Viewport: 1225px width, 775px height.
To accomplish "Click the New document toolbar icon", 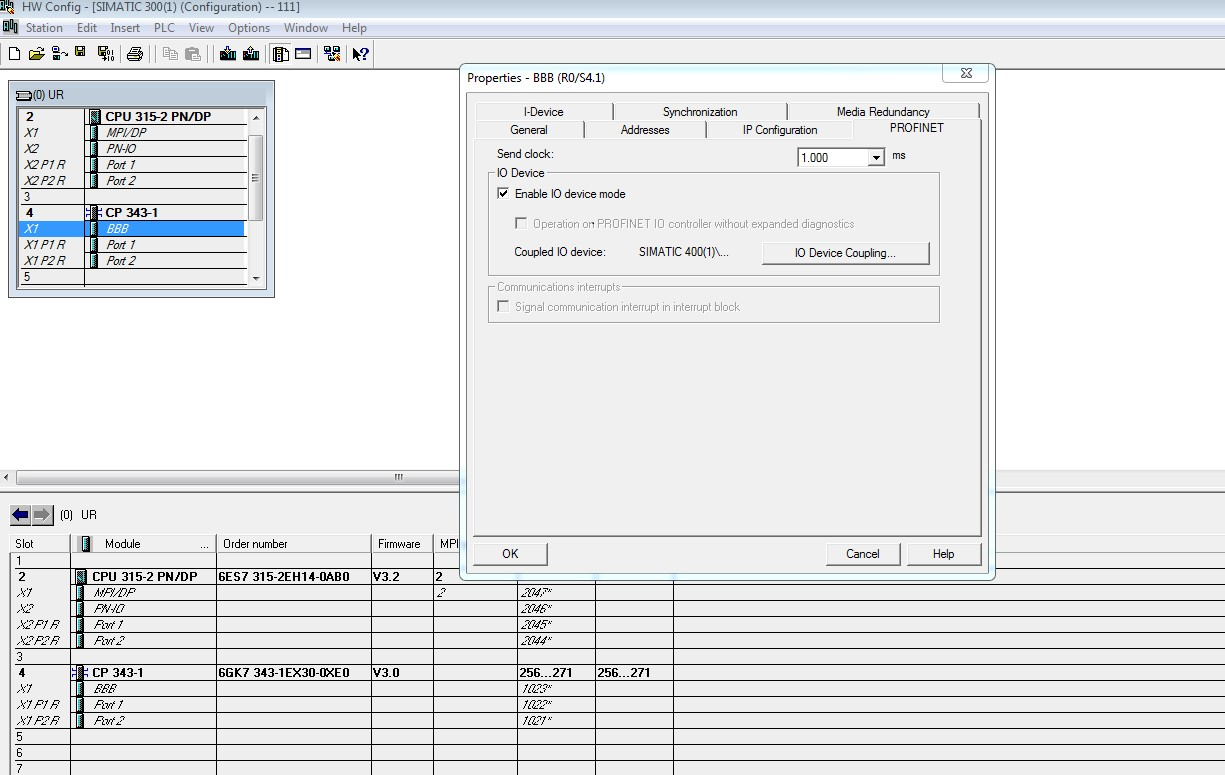I will (x=14, y=54).
